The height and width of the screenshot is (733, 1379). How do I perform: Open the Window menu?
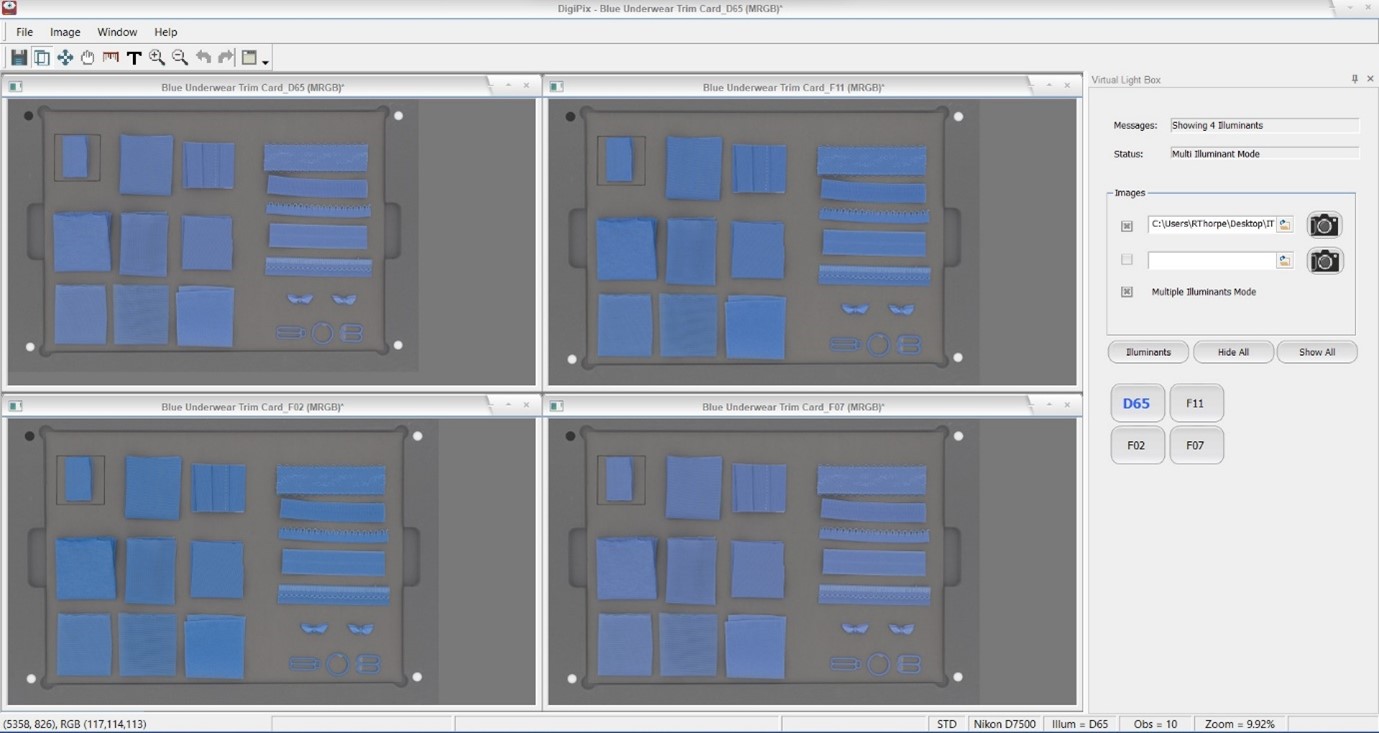pyautogui.click(x=117, y=32)
